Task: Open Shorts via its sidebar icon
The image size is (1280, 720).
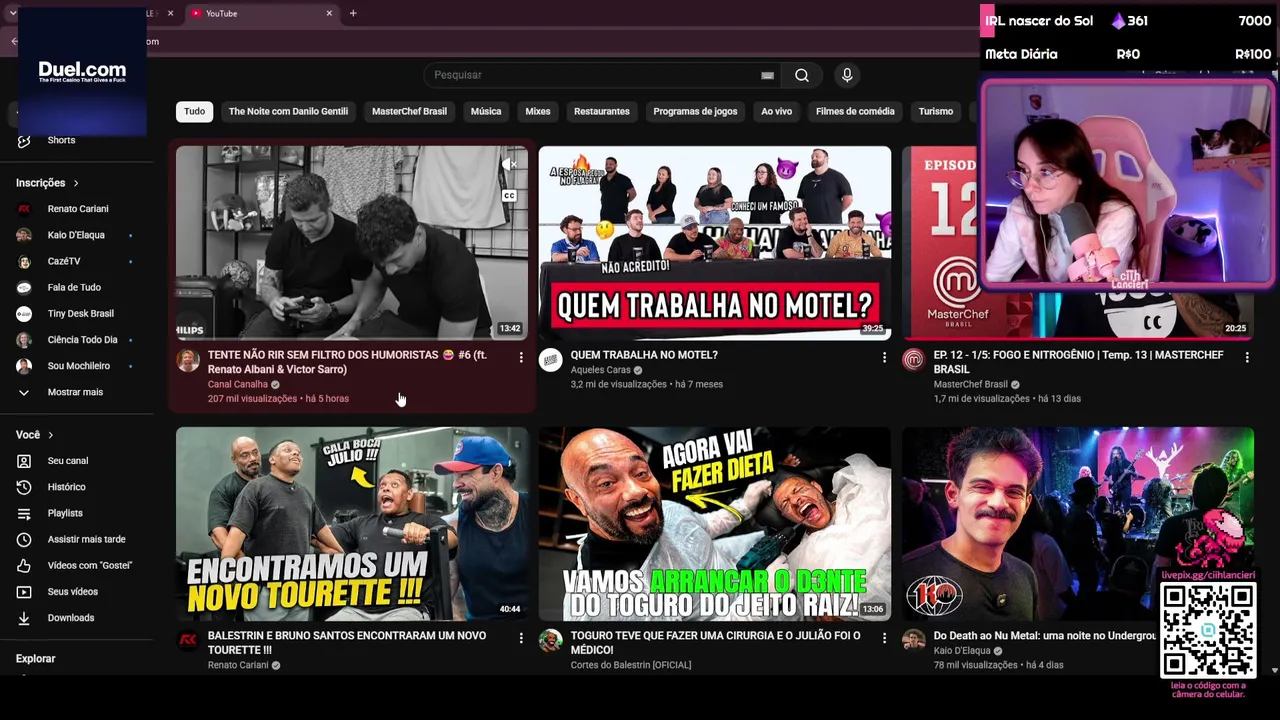Action: pyautogui.click(x=24, y=141)
